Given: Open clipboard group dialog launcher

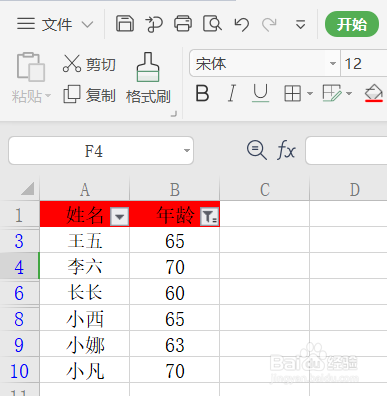Looking at the screenshot, I should pos(174,114).
